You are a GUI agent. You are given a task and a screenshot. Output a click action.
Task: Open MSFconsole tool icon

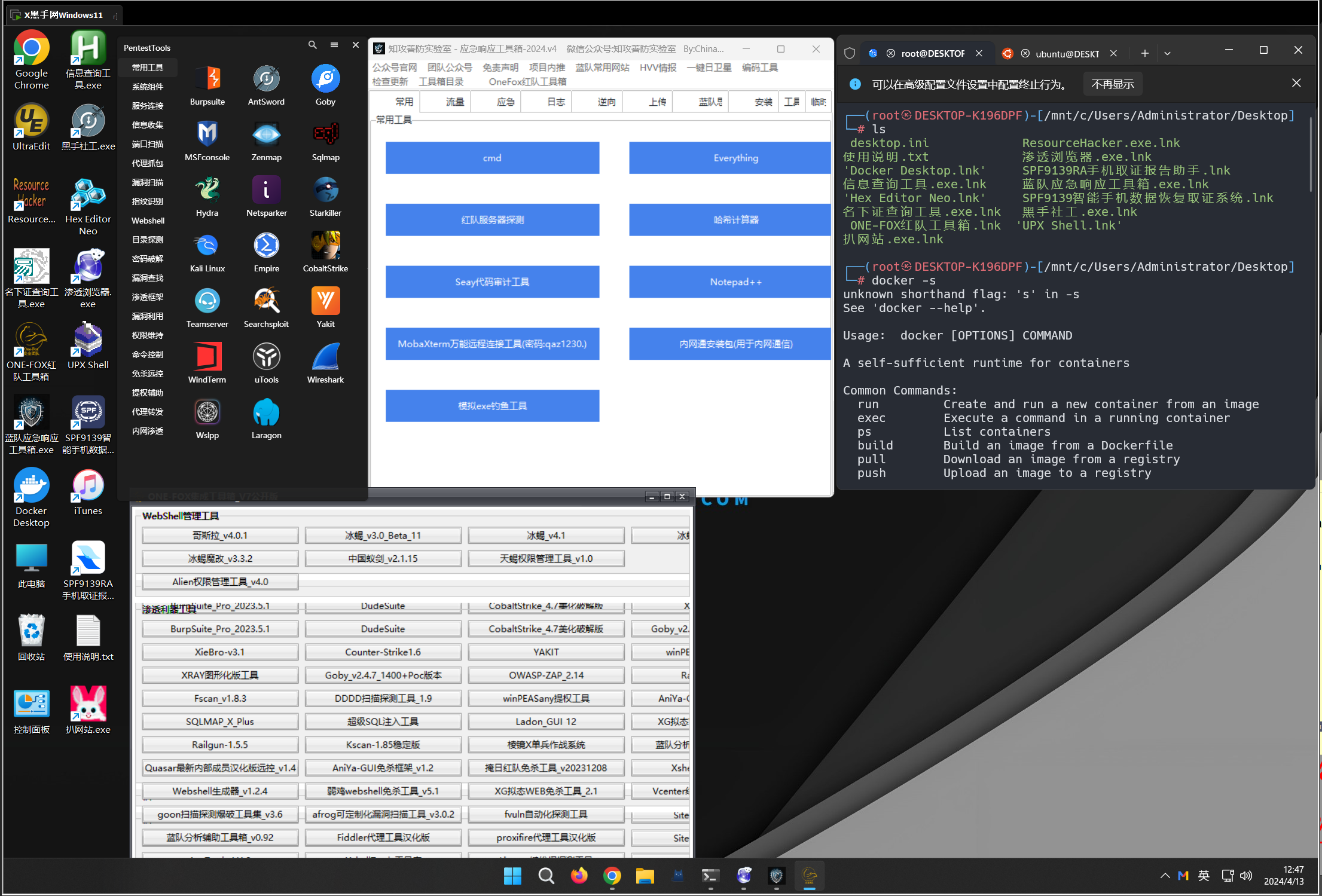click(207, 142)
